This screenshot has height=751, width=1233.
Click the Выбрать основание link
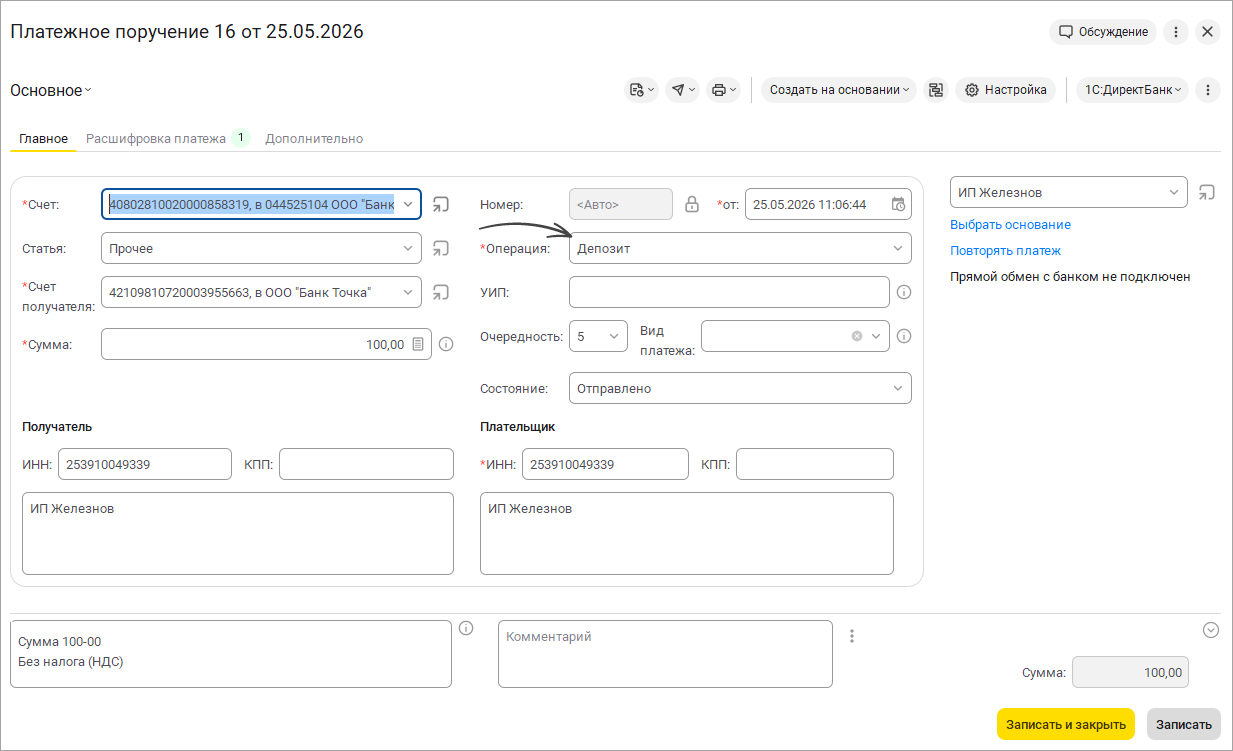point(1010,225)
